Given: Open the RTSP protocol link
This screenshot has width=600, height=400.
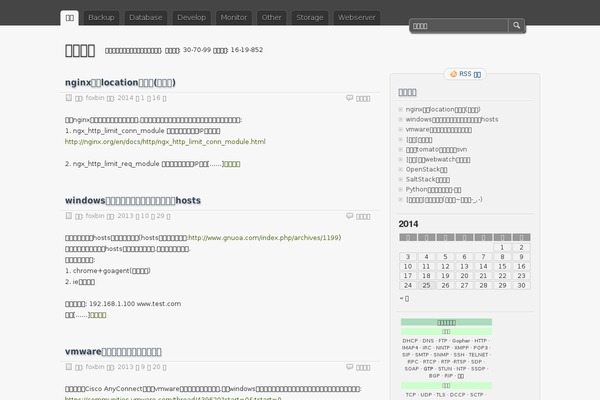Looking at the screenshot, I should (460, 362).
